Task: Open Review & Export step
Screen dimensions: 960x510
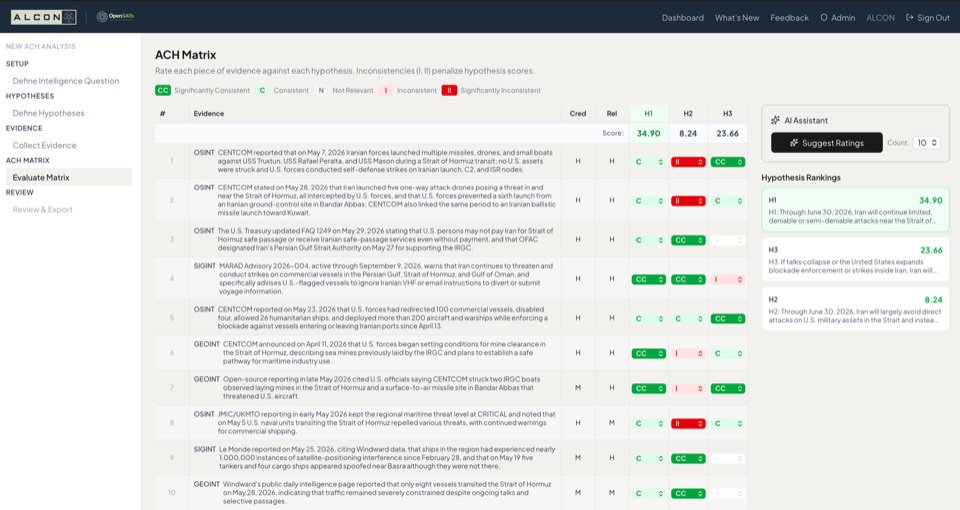Action: [42, 209]
